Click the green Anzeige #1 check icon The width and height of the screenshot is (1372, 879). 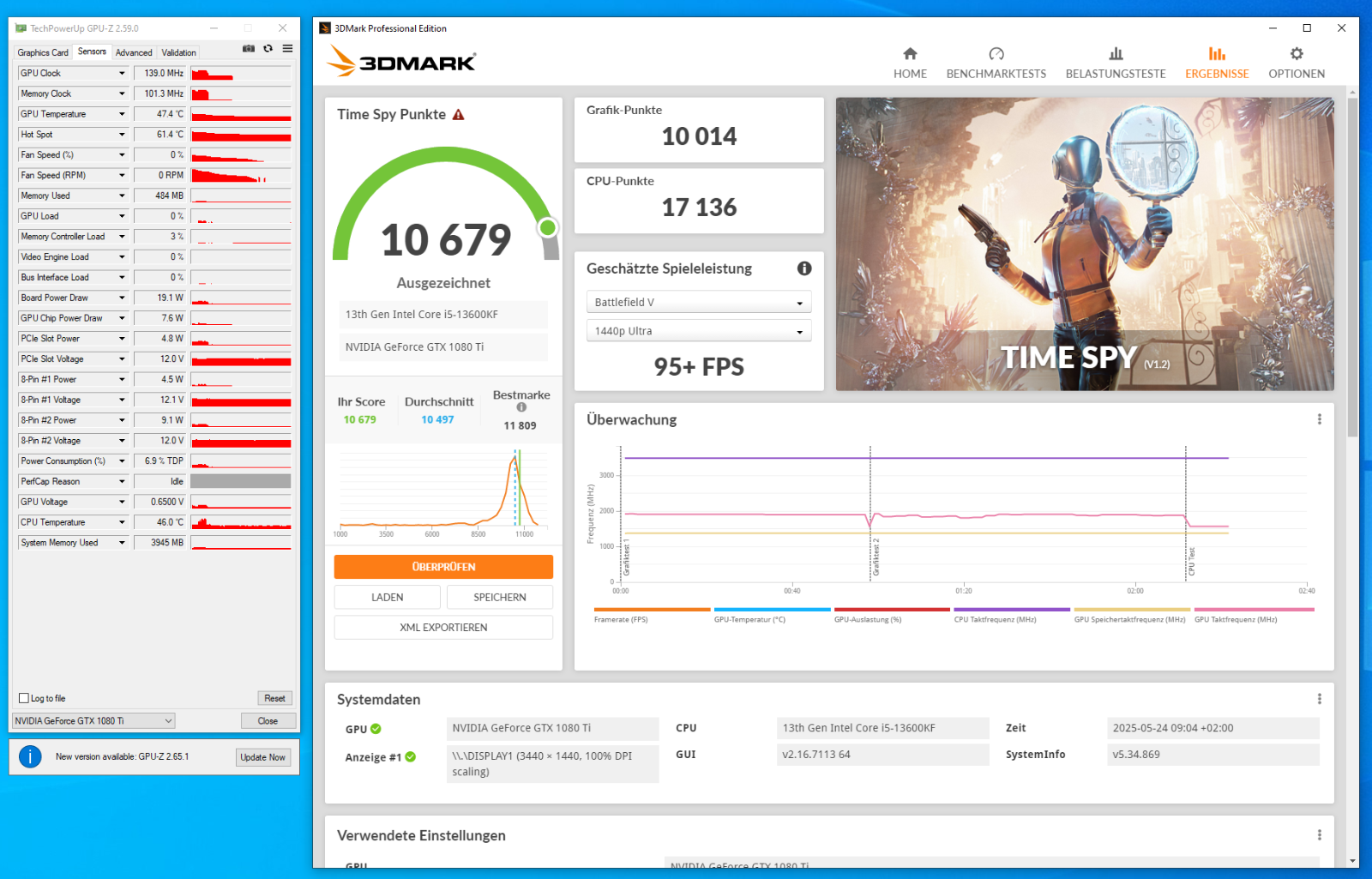pos(410,756)
